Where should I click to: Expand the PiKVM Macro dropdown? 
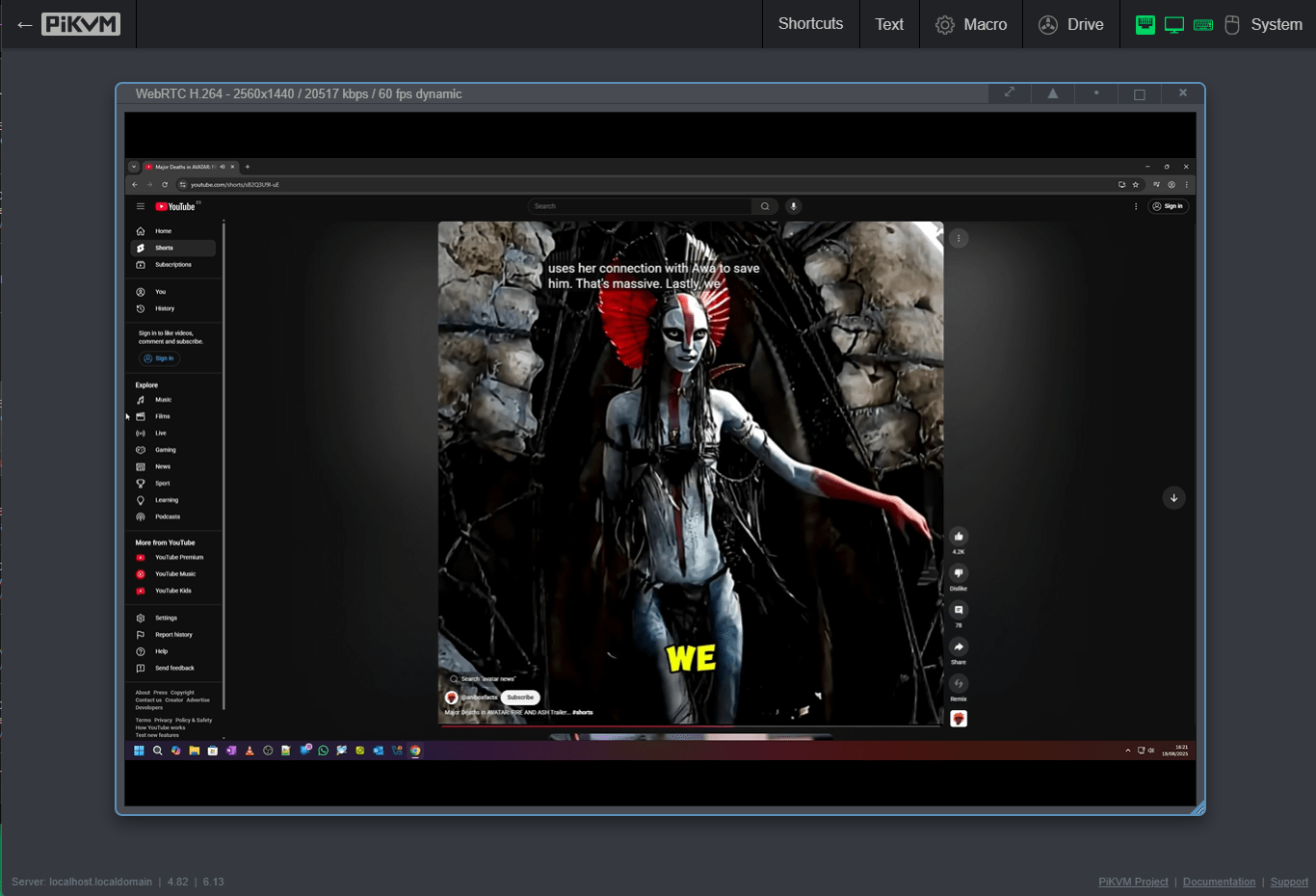coord(971,24)
